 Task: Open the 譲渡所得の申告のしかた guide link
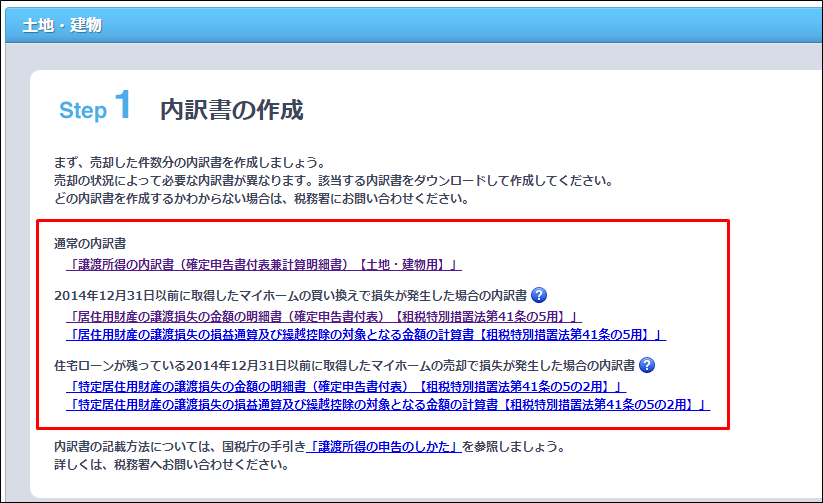coord(384,447)
